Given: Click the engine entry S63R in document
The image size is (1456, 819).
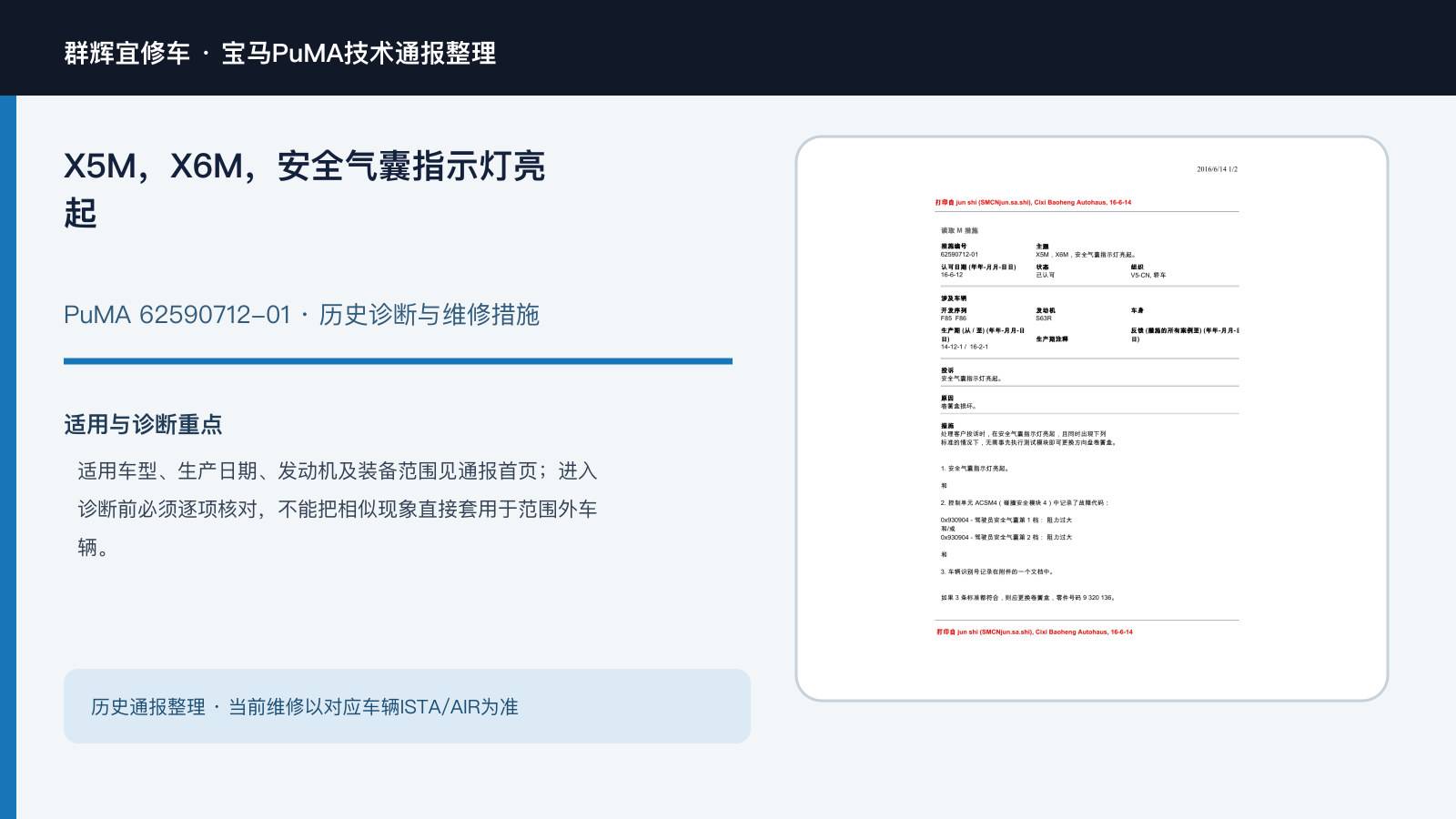Looking at the screenshot, I should pyautogui.click(x=1044, y=318).
